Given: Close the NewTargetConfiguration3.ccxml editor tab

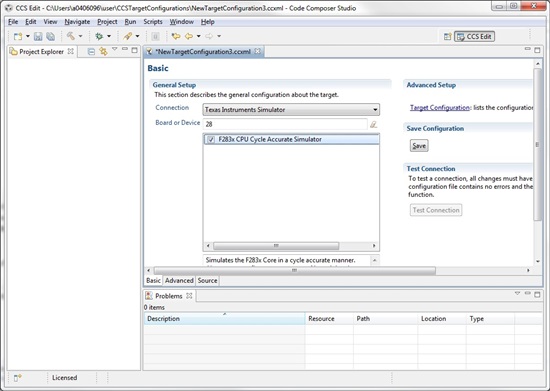Looking at the screenshot, I should 258,51.
